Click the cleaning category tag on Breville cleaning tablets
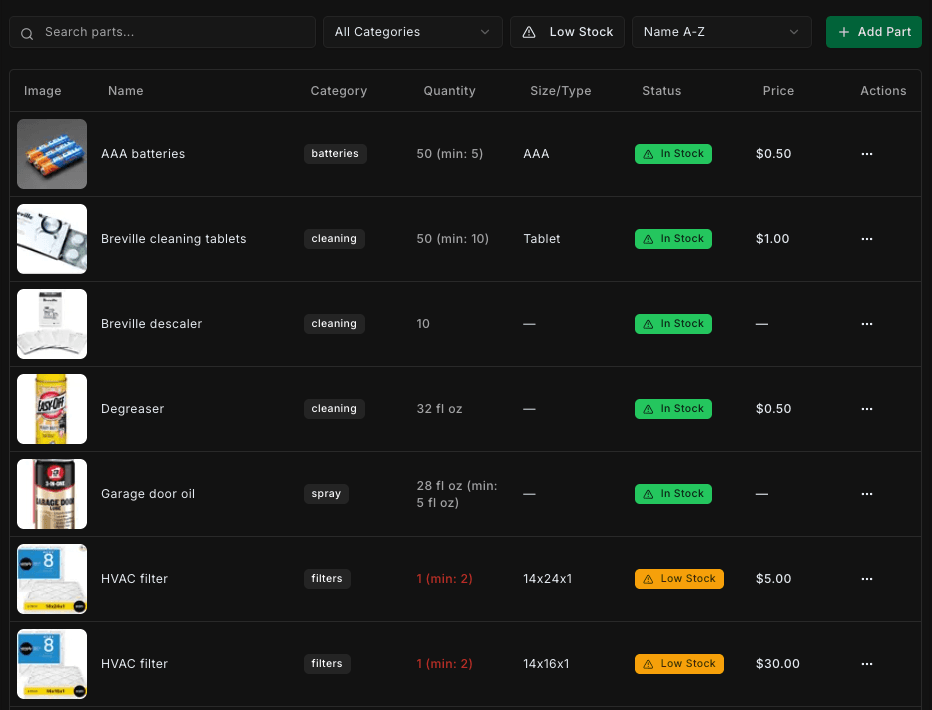932x710 pixels. [x=334, y=239]
